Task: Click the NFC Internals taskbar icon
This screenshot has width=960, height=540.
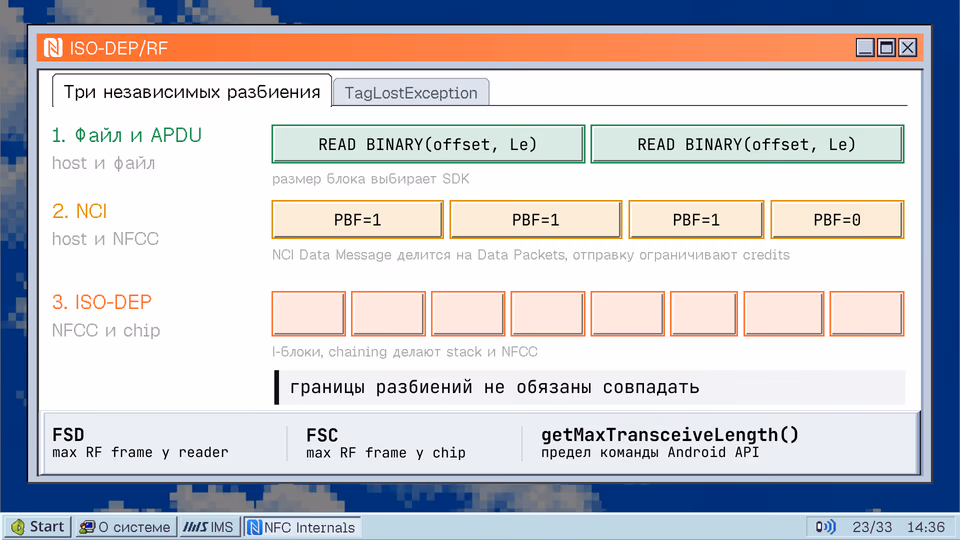Action: pos(254,527)
